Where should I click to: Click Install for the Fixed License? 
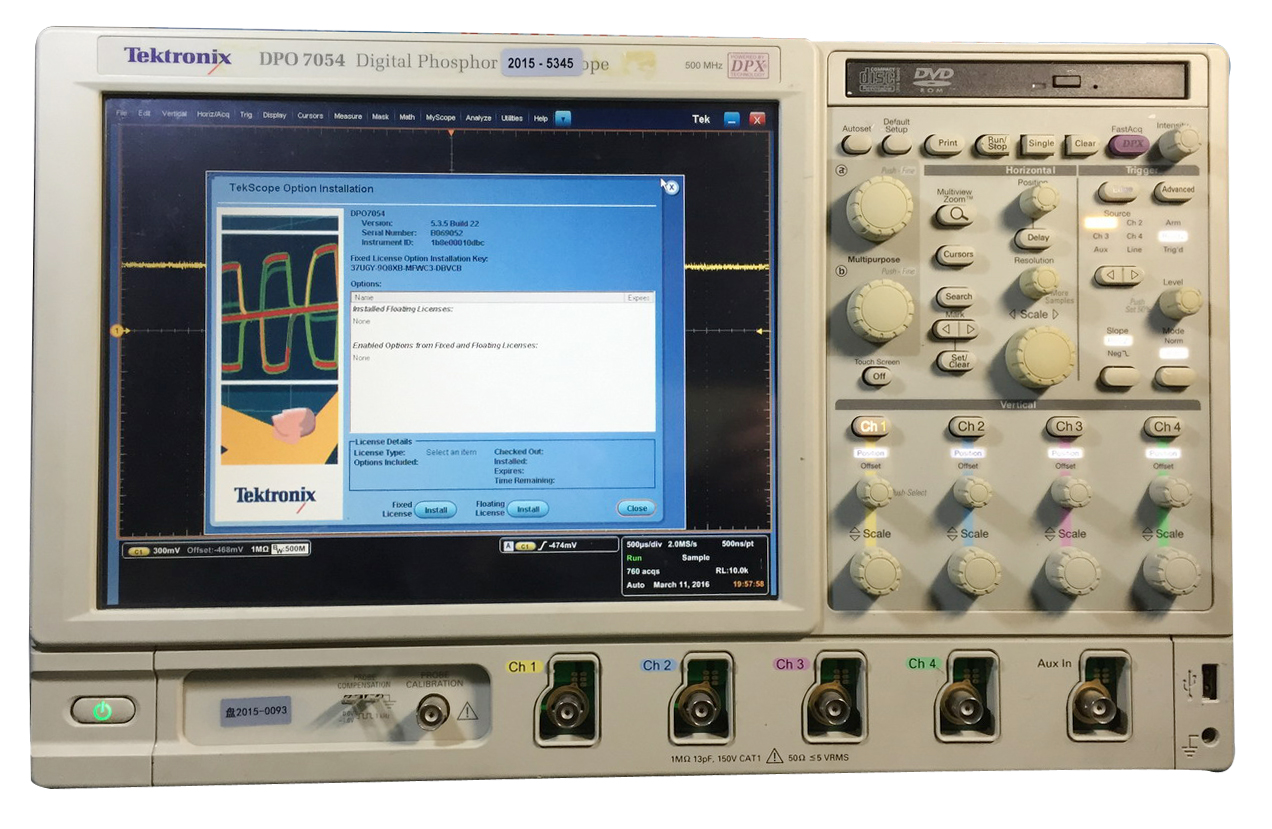coord(435,509)
